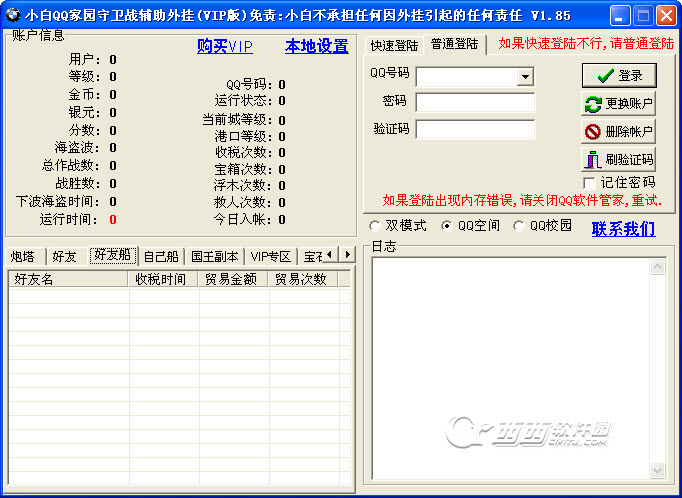The width and height of the screenshot is (682, 498).
Task: Click the 如果快速登陆不行 red notice text
Action: coord(586,43)
